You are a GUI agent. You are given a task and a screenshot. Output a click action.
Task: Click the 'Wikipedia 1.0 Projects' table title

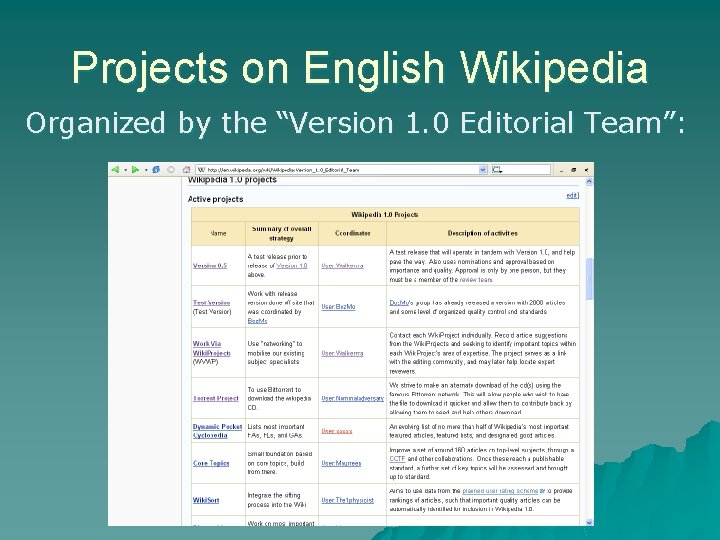pyautogui.click(x=385, y=214)
